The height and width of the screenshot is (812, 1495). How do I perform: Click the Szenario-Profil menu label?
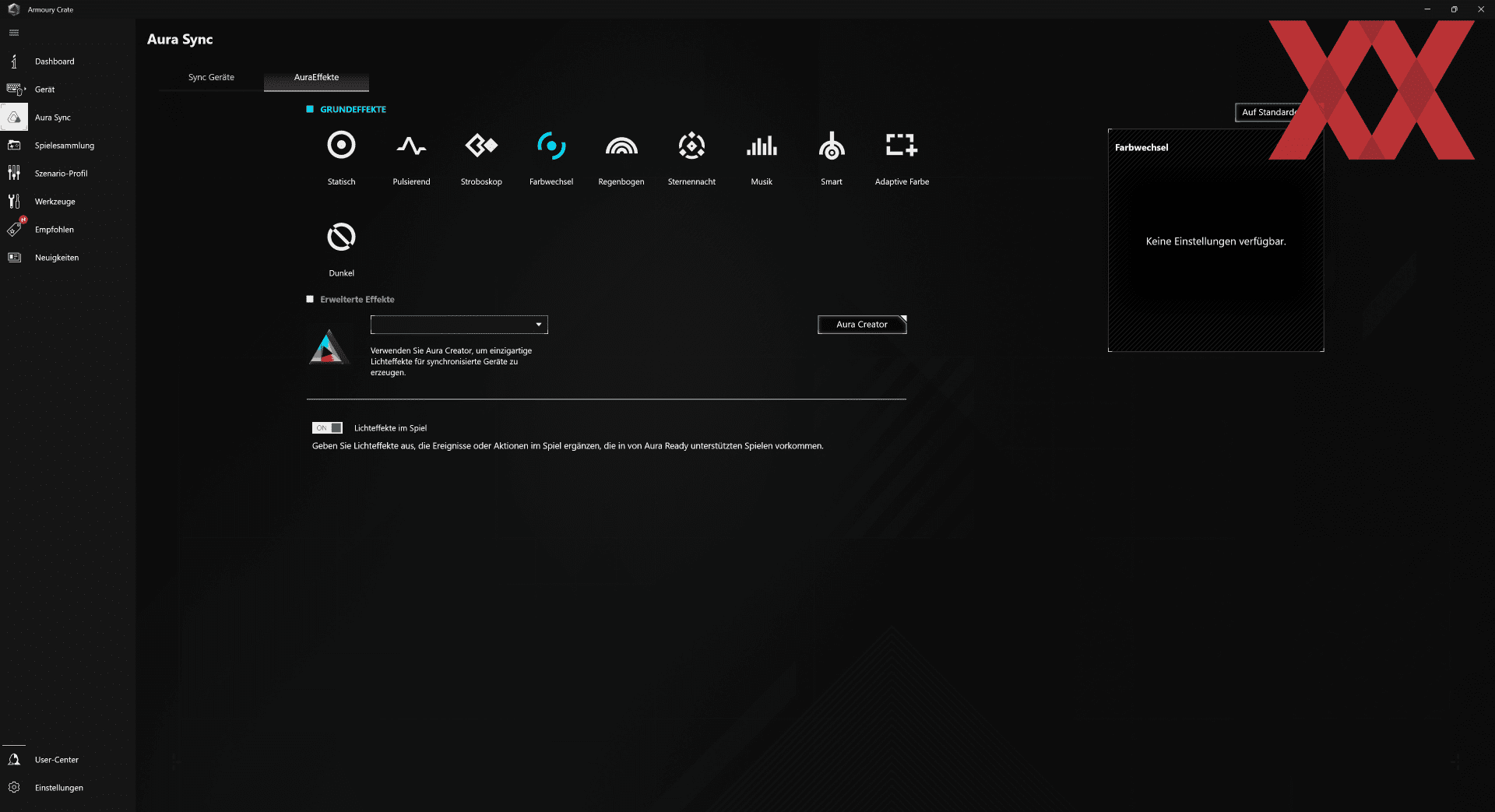pyautogui.click(x=62, y=174)
